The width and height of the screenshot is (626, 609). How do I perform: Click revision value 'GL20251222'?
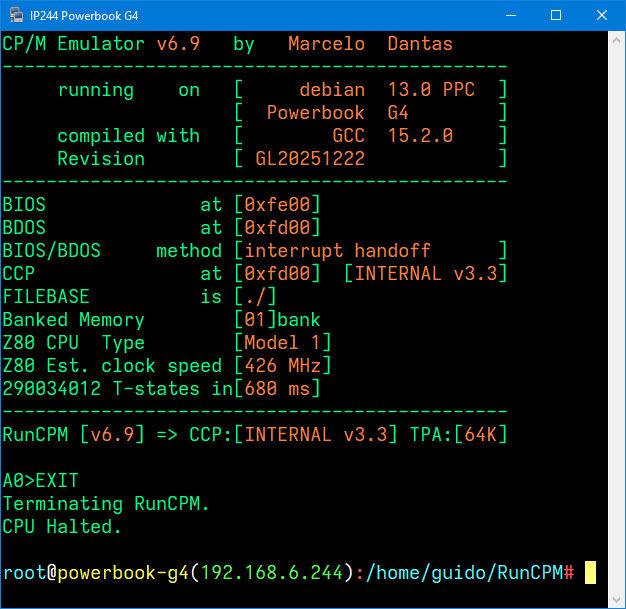click(310, 159)
